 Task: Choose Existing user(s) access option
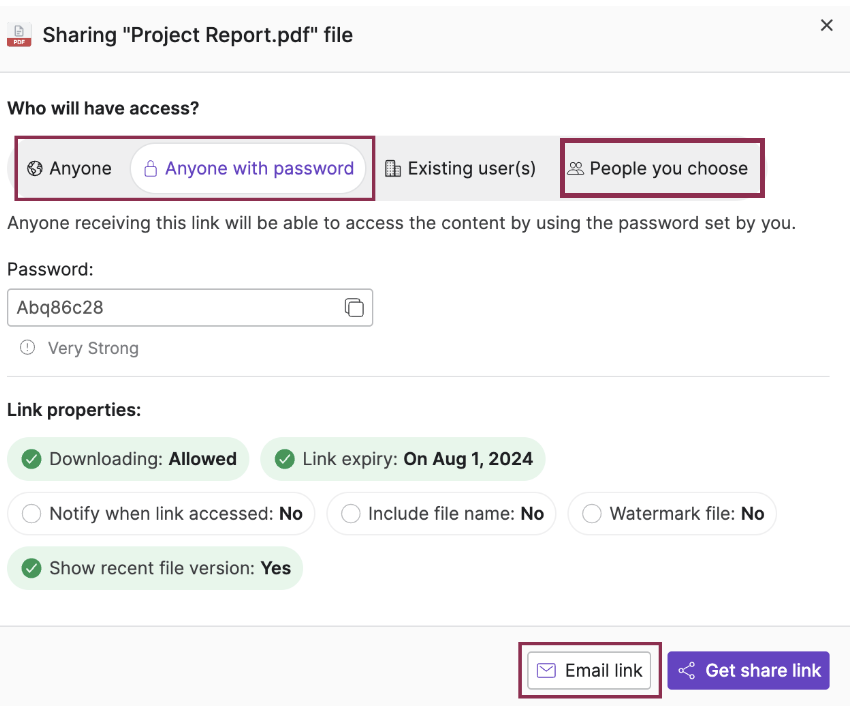point(460,169)
